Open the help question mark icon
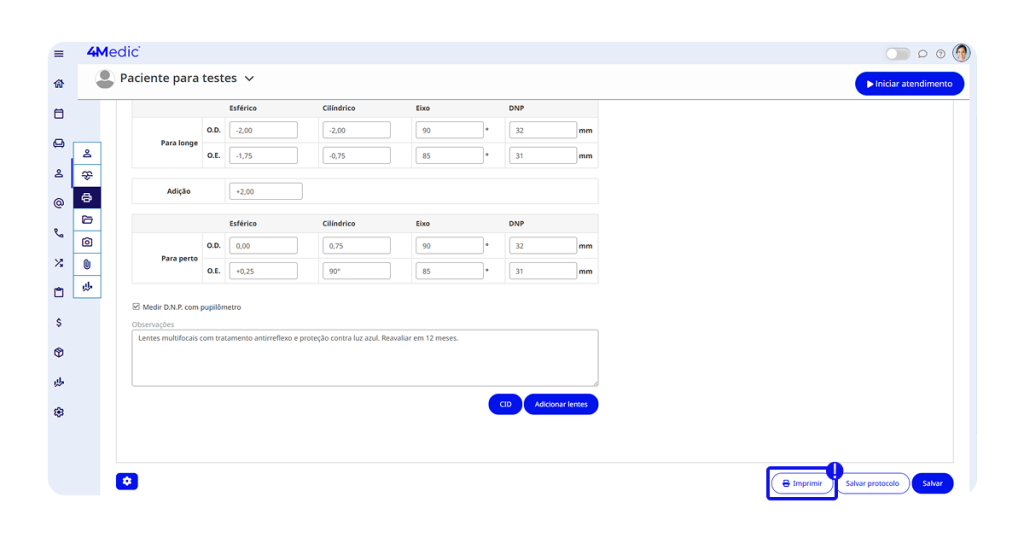Viewport: 1024px width, 538px height. click(x=940, y=54)
